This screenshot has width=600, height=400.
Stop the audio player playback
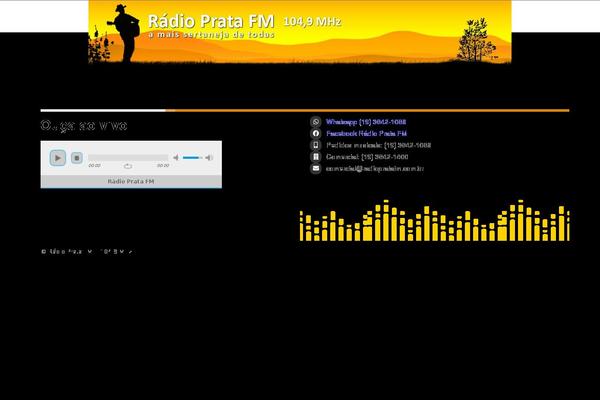click(77, 158)
